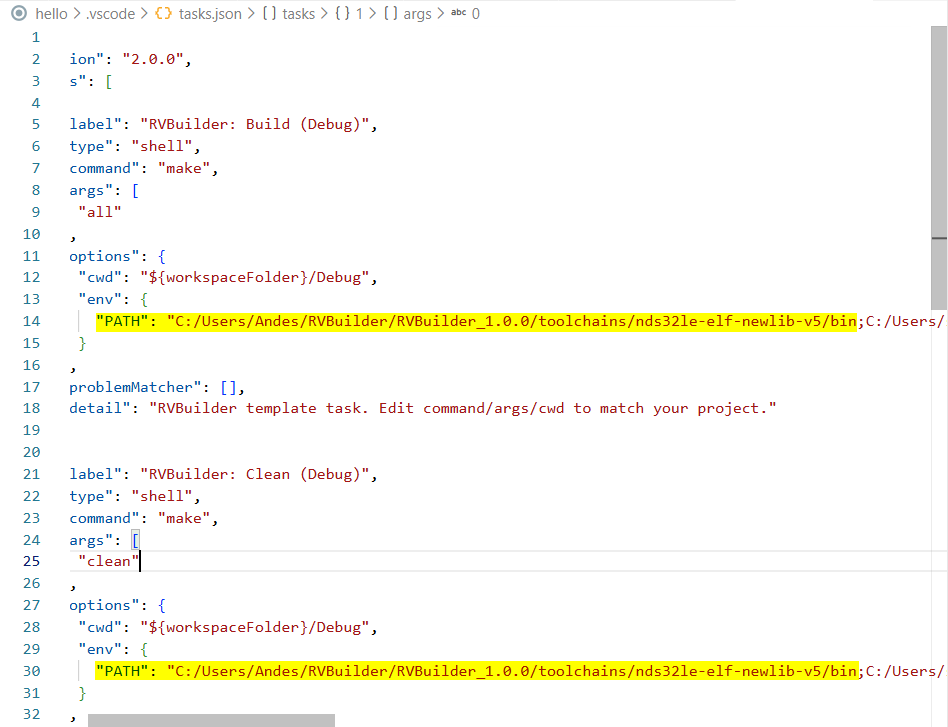The width and height of the screenshot is (948, 727).
Task: Click the circular icon before hello breadcrumb
Action: (18, 14)
